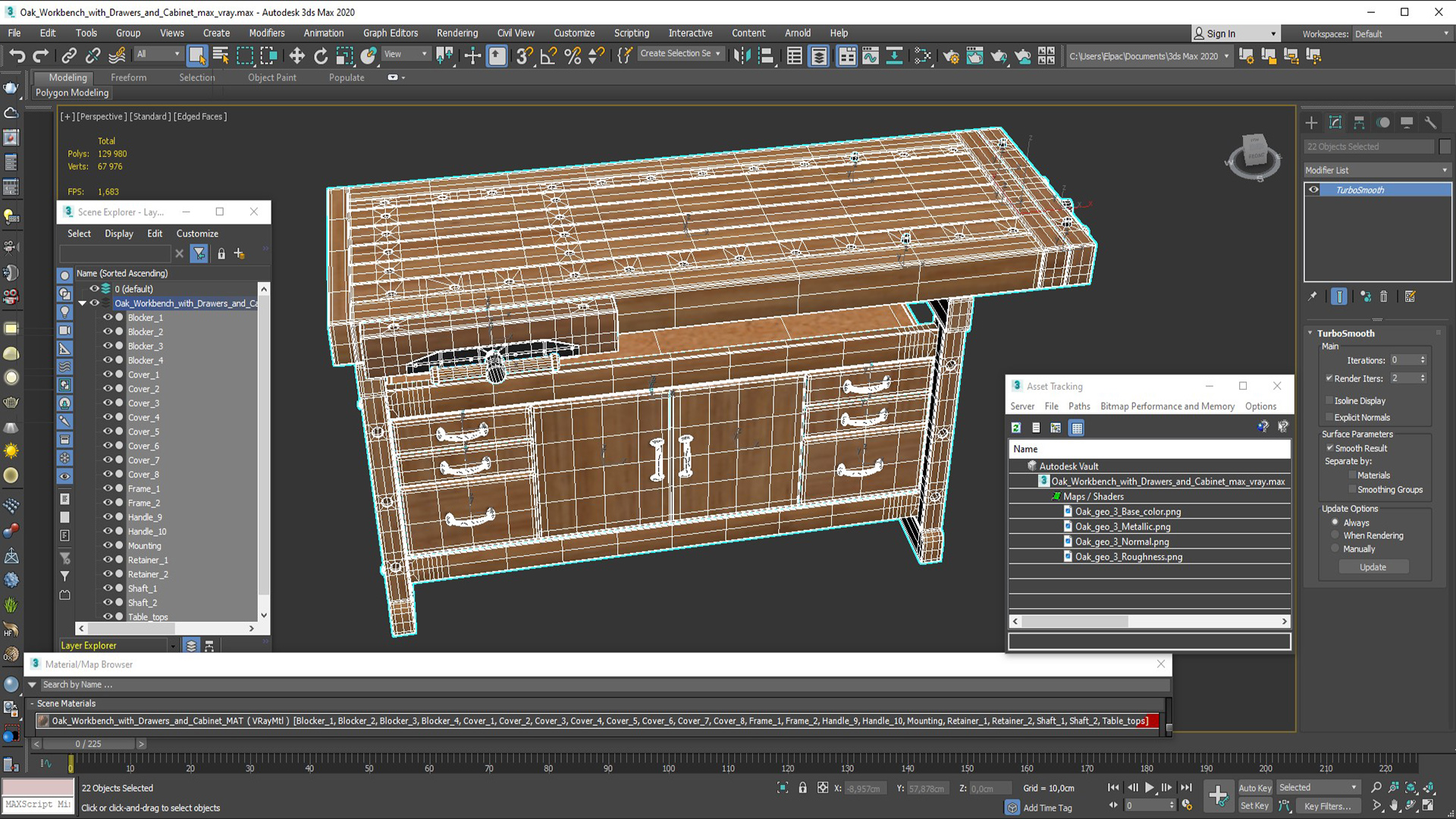Toggle the Percent Snap icon

pos(573,55)
